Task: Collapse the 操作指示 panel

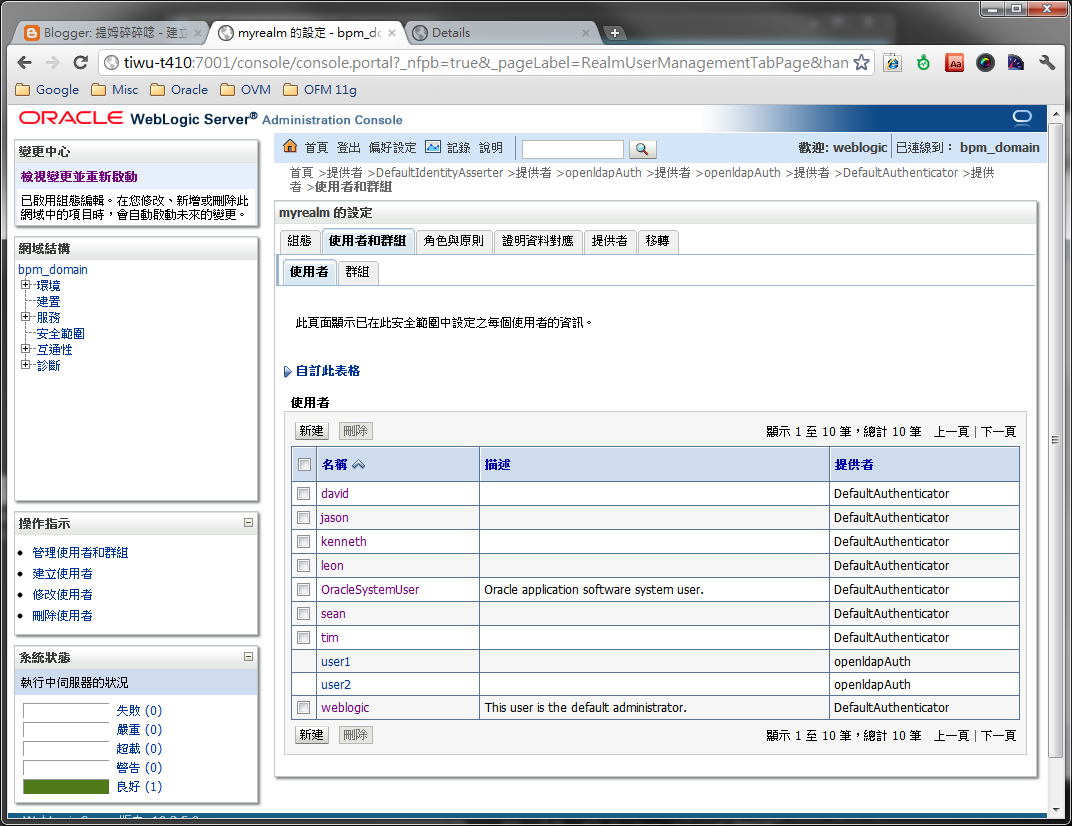Action: point(248,522)
